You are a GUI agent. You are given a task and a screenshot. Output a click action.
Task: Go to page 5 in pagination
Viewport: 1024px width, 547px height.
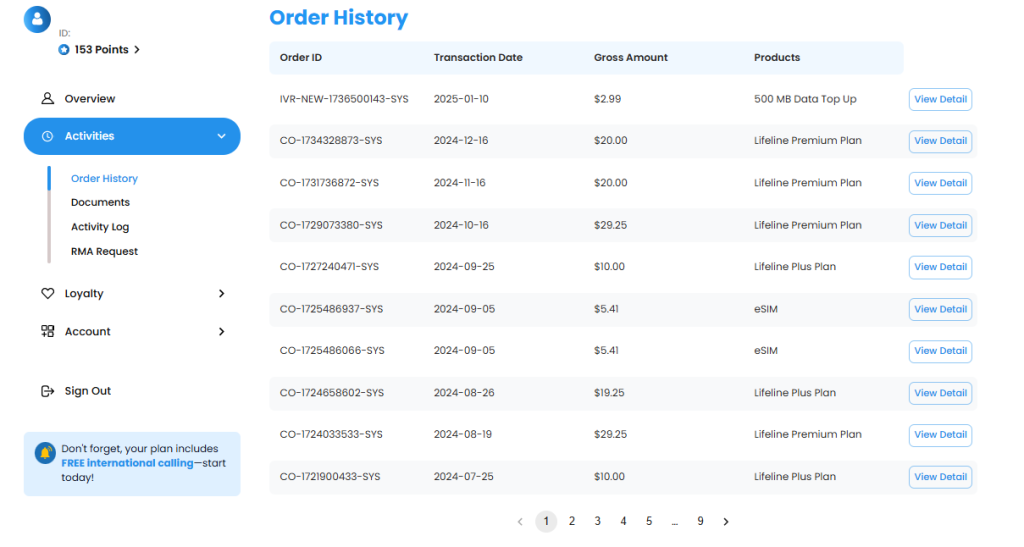[x=649, y=522]
